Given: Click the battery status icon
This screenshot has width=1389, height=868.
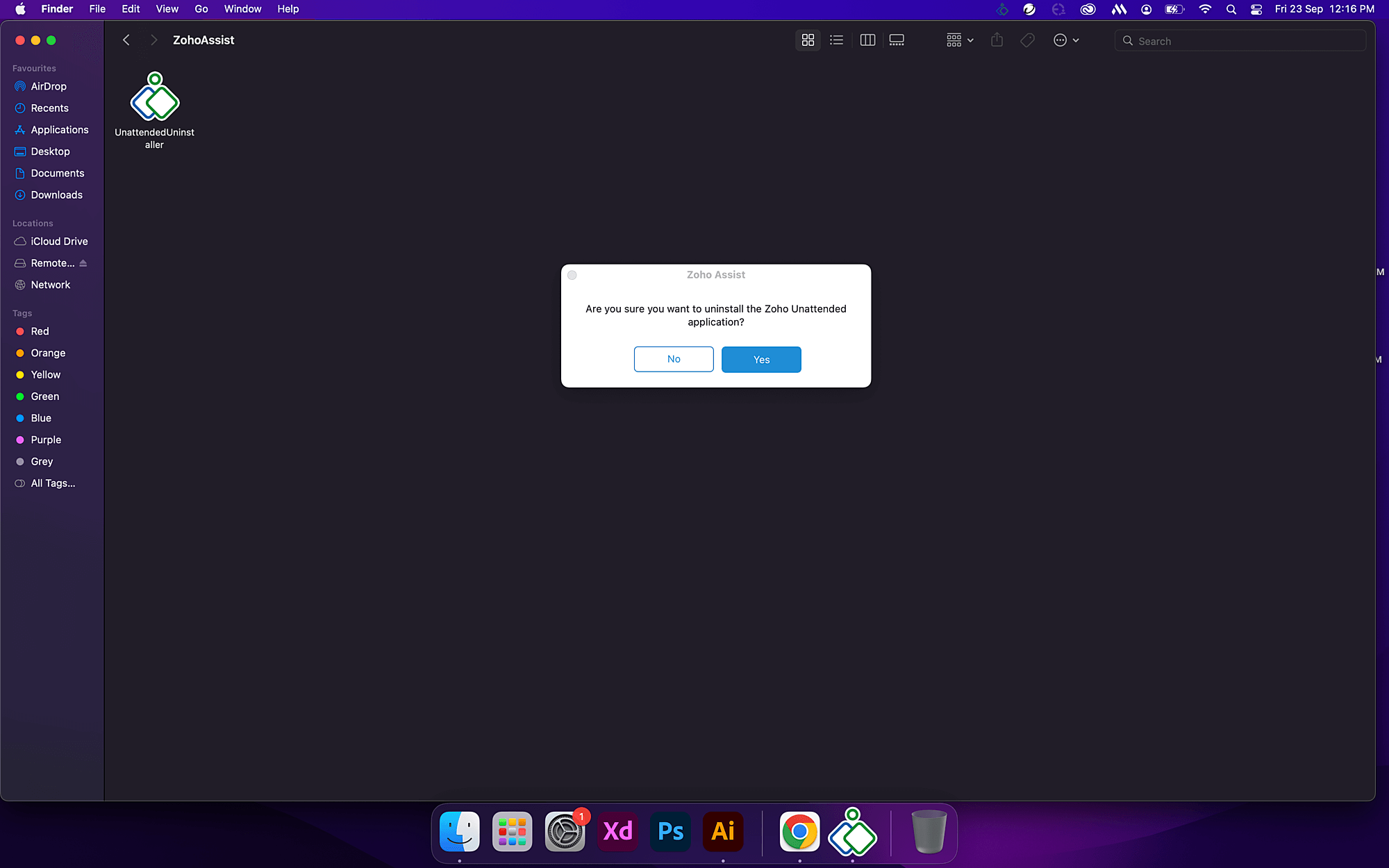Looking at the screenshot, I should [x=1174, y=9].
